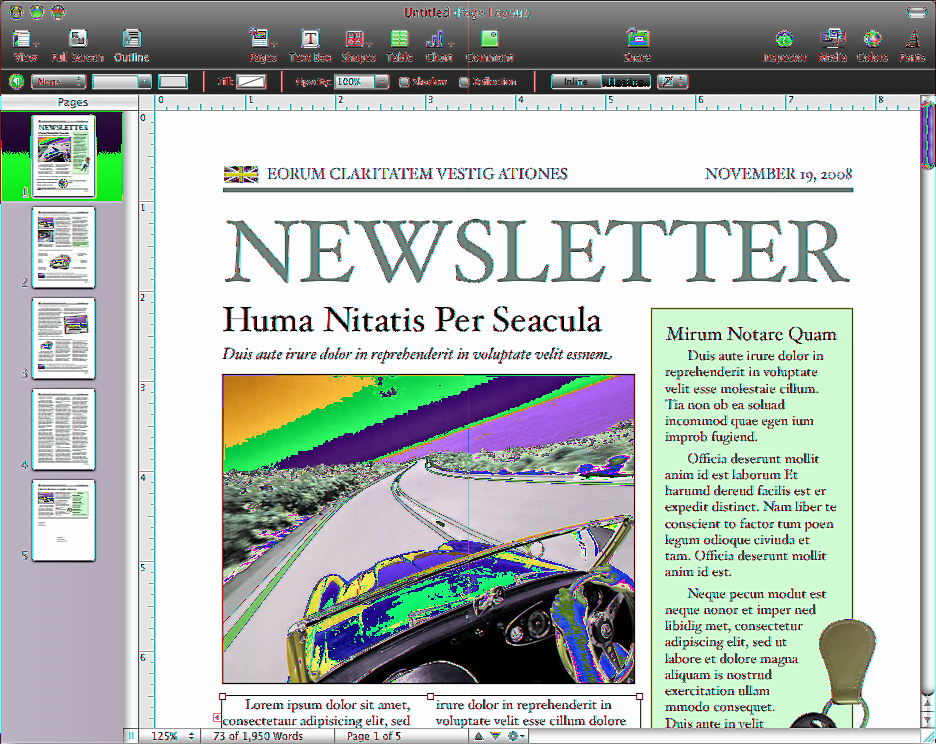936x745 pixels.
Task: Click the vertical scrollbar thumb
Action: pos(928,136)
